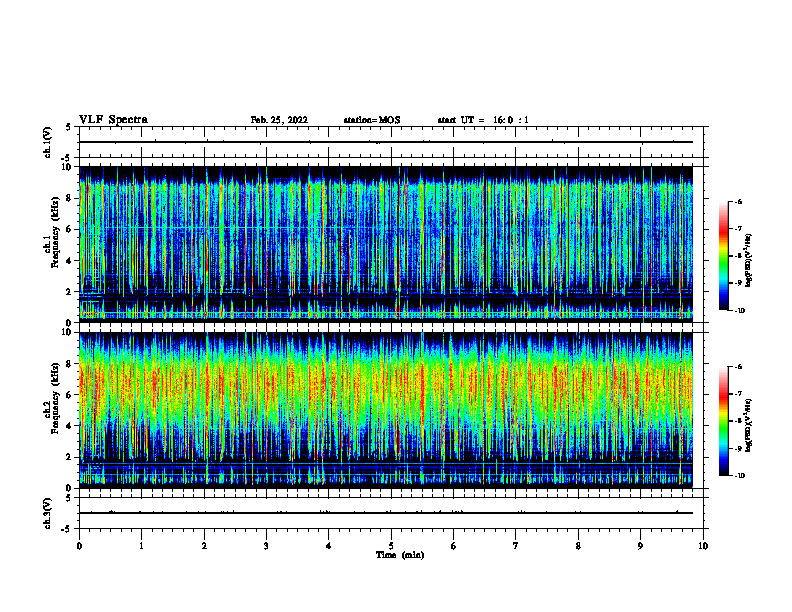Click the ch.1 spectrogram panel
Screen dimensions: 792x612
386,244
